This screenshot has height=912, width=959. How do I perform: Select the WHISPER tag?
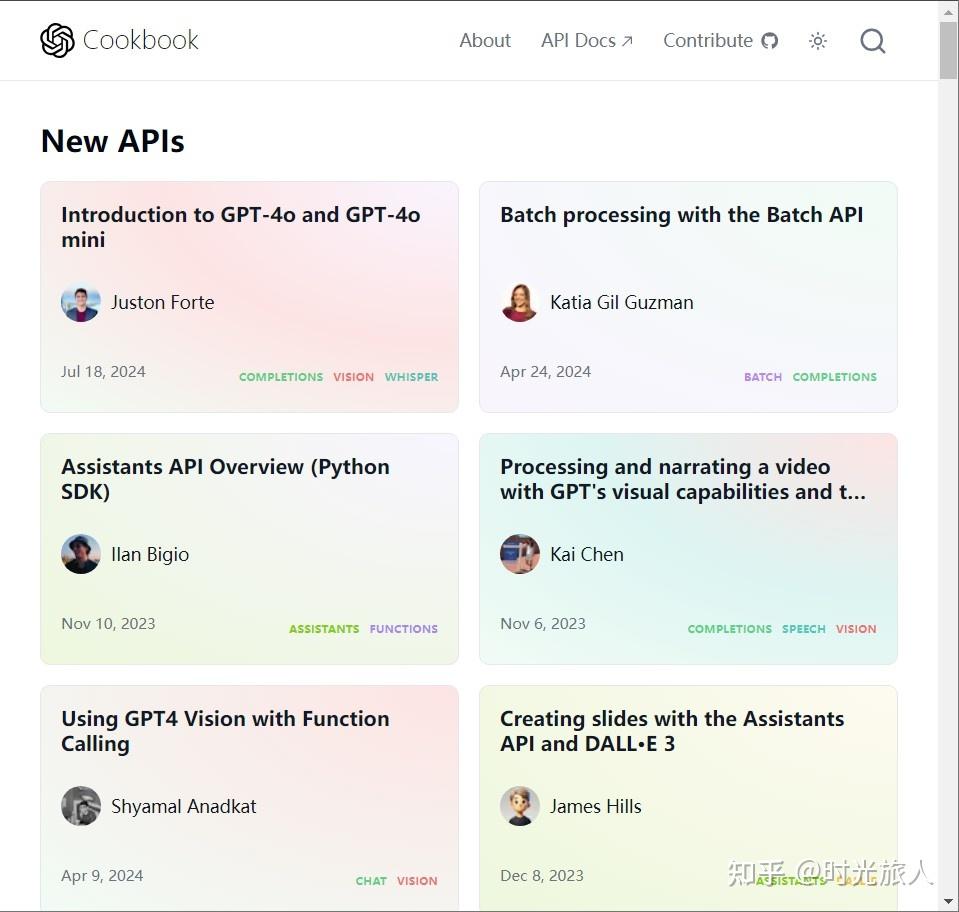411,377
